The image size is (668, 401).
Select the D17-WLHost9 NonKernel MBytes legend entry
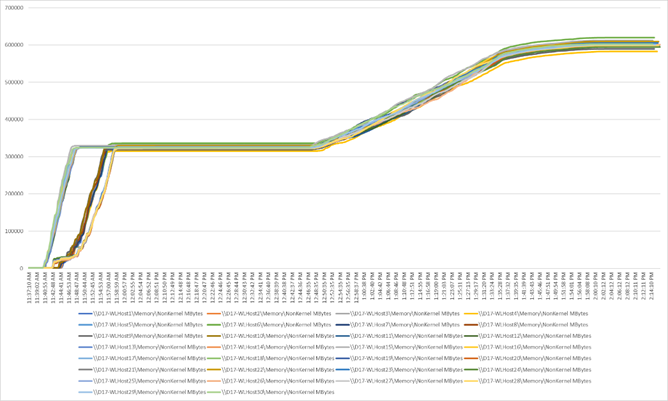pos(141,336)
